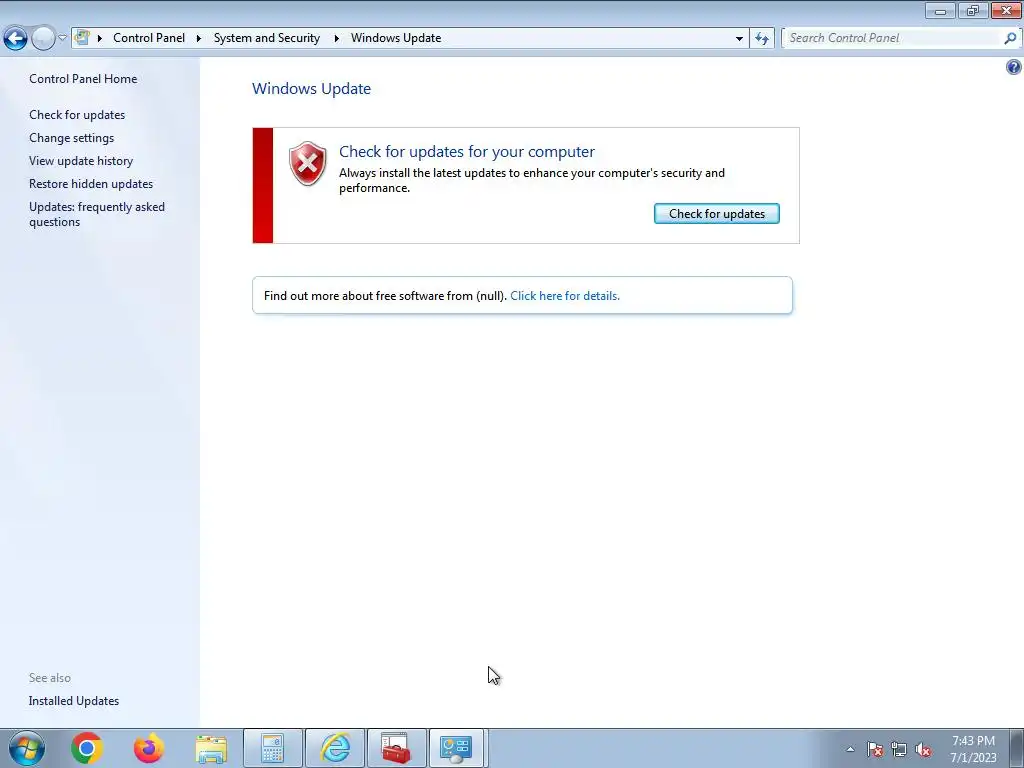The height and width of the screenshot is (768, 1024).
Task: Open the recent pages dropdown beside the forward arrow
Action: (62, 38)
